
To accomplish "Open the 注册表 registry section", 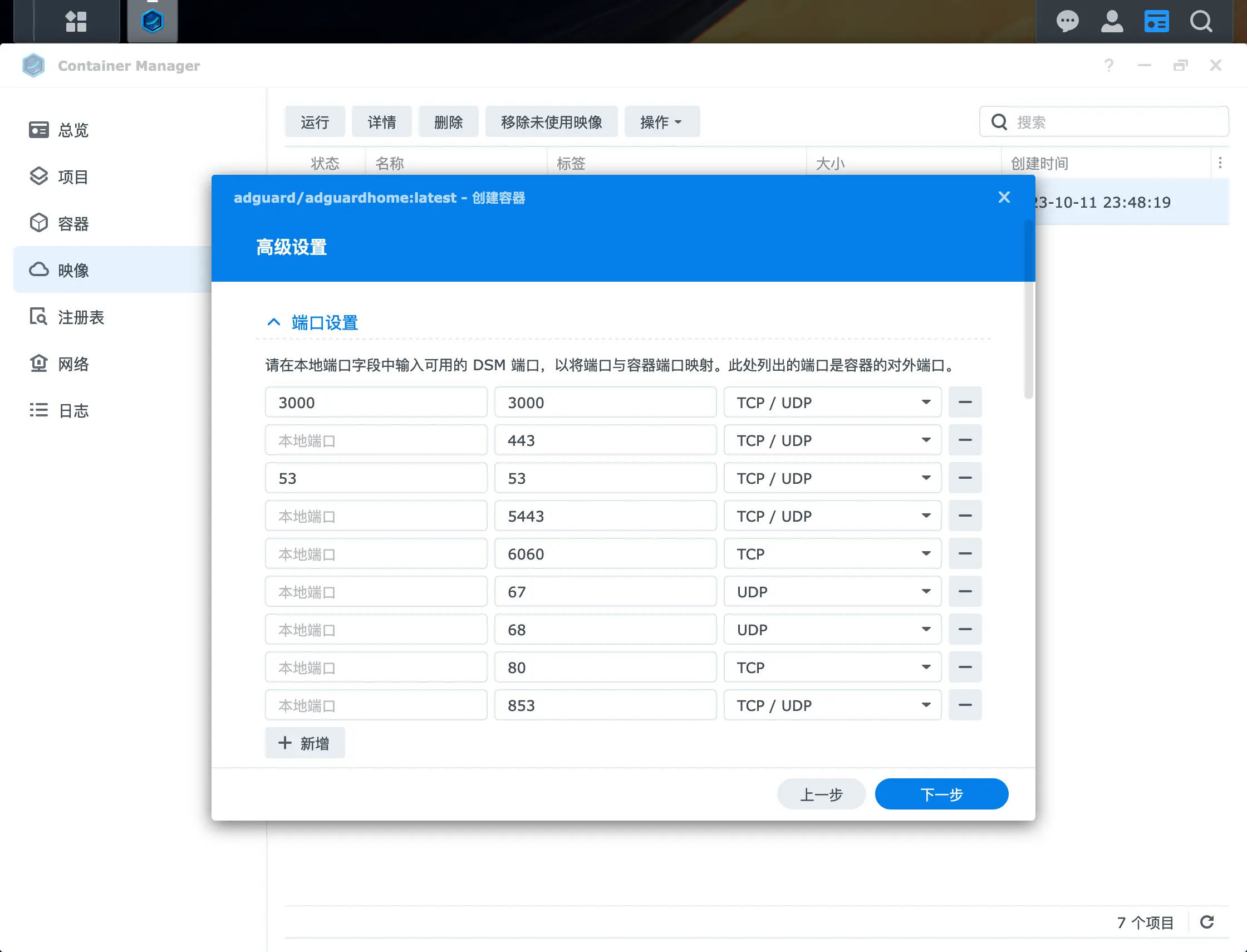I will pos(114,317).
